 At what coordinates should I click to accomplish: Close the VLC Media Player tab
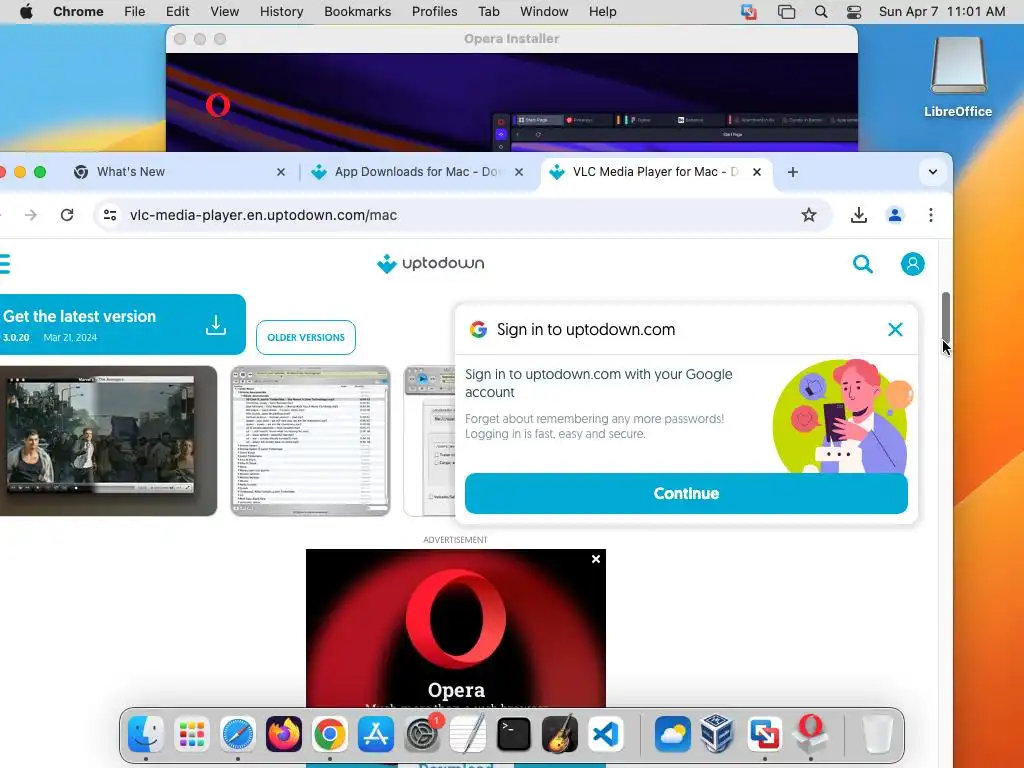(756, 172)
